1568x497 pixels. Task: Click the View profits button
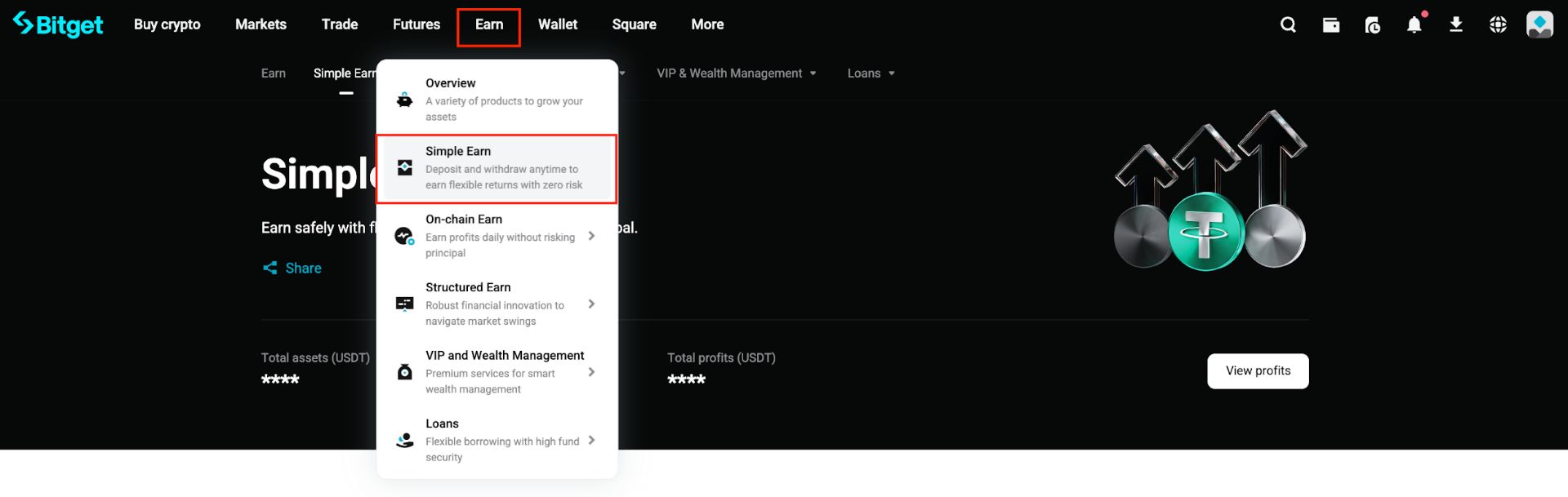1258,371
